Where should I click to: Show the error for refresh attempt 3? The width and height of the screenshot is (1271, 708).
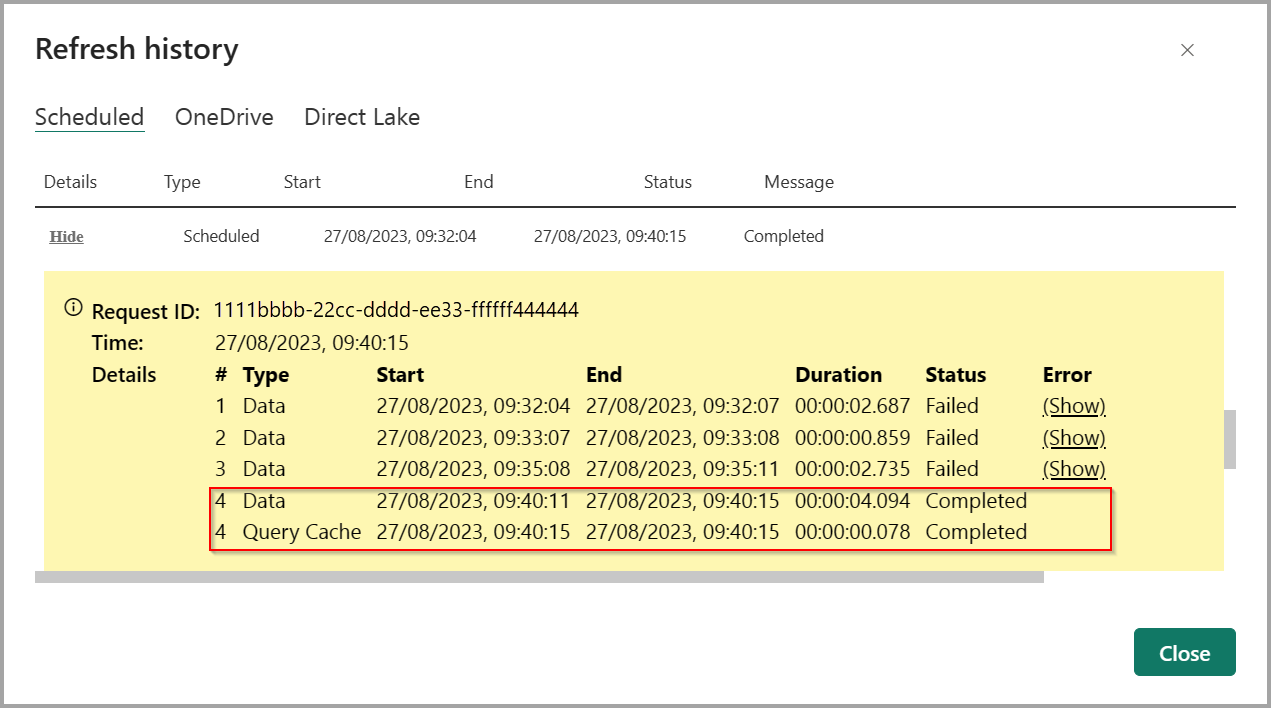point(1073,468)
